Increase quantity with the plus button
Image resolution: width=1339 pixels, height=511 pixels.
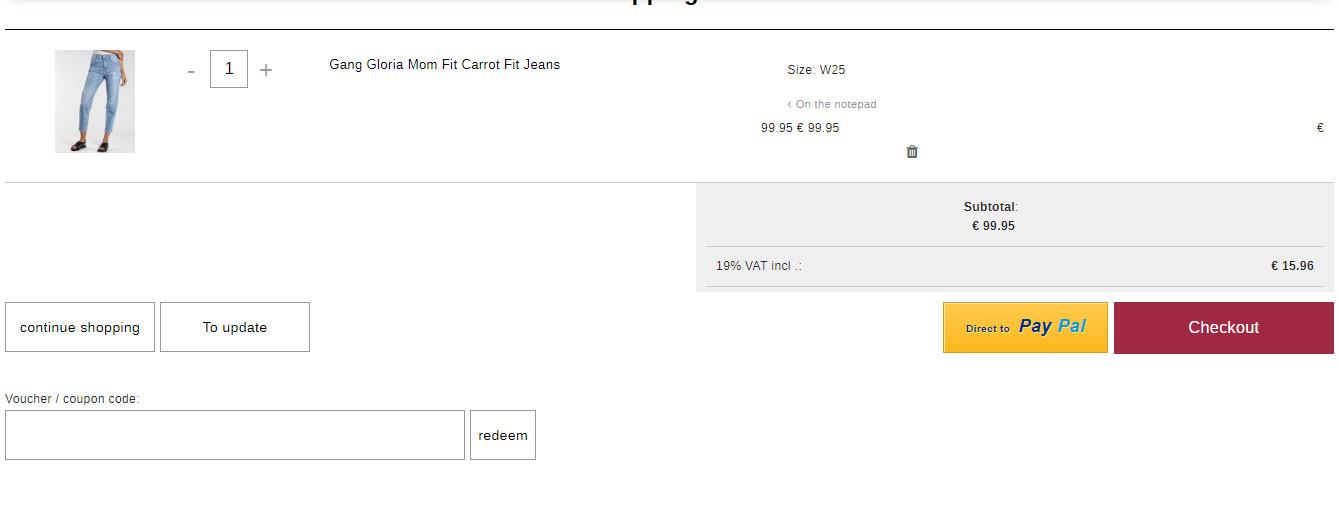266,70
